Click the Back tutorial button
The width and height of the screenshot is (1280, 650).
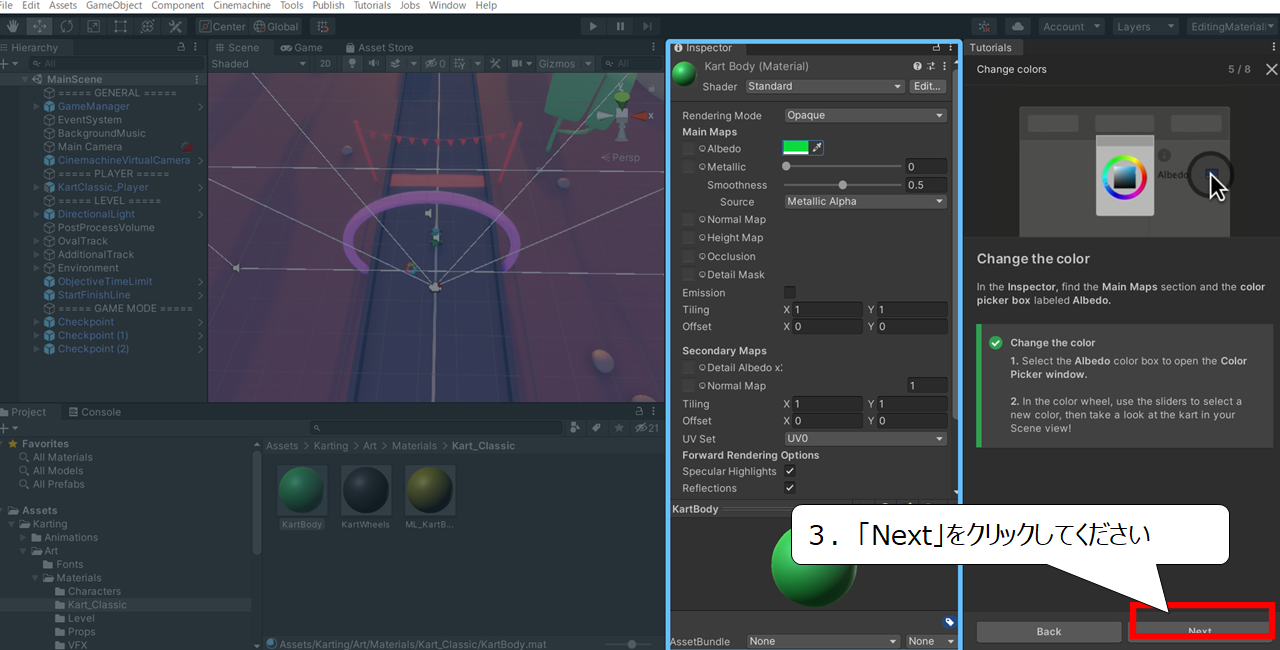[x=1049, y=631]
